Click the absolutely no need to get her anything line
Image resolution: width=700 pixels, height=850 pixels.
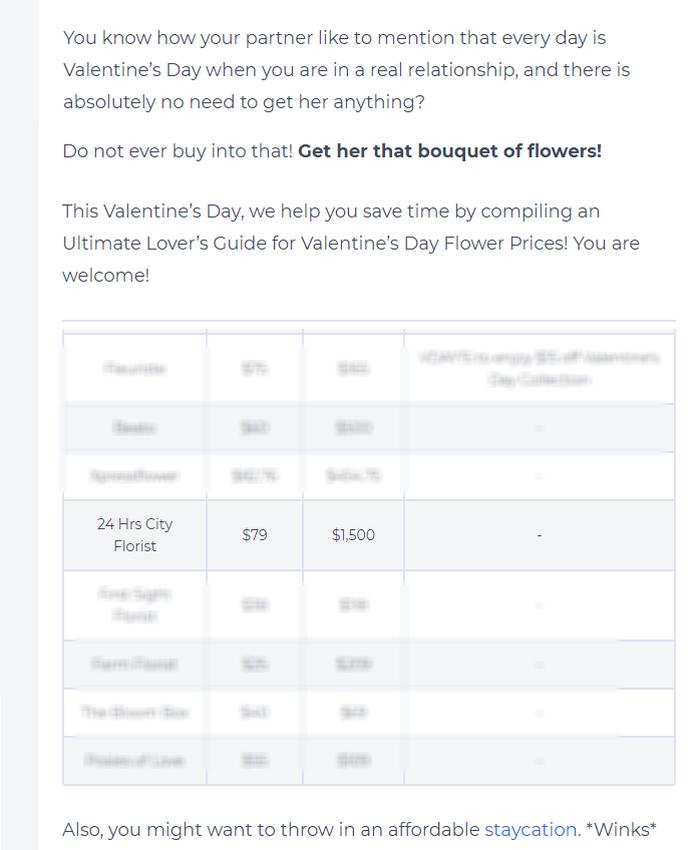pos(243,102)
